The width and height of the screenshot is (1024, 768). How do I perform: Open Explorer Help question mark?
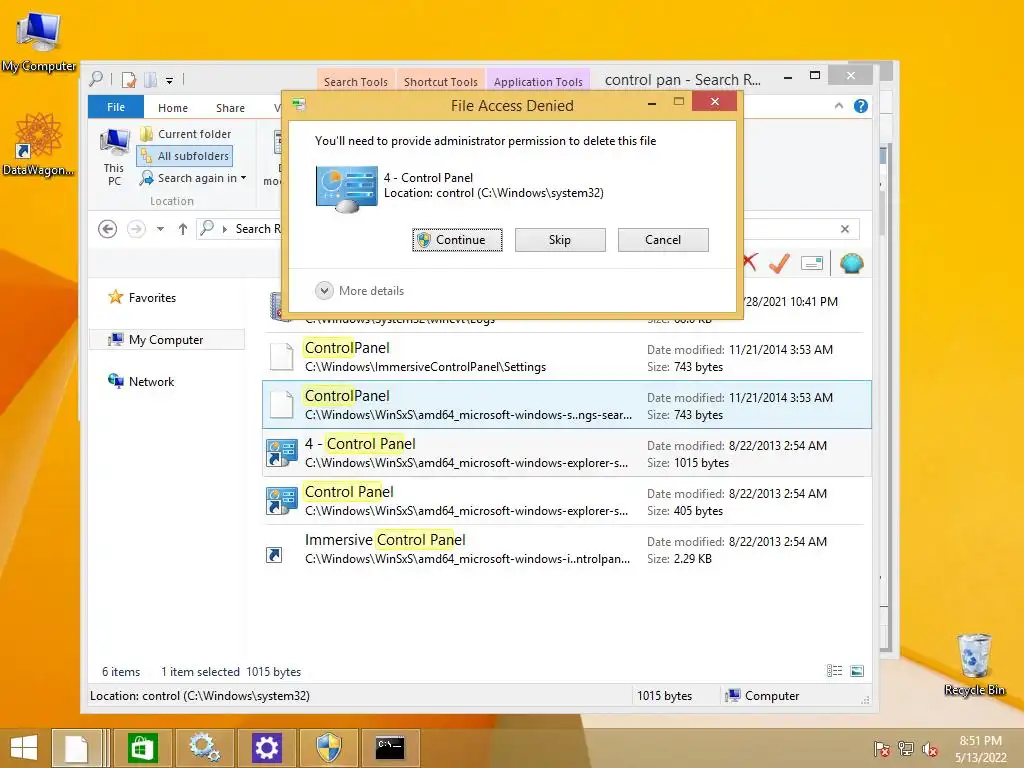pyautogui.click(x=861, y=106)
